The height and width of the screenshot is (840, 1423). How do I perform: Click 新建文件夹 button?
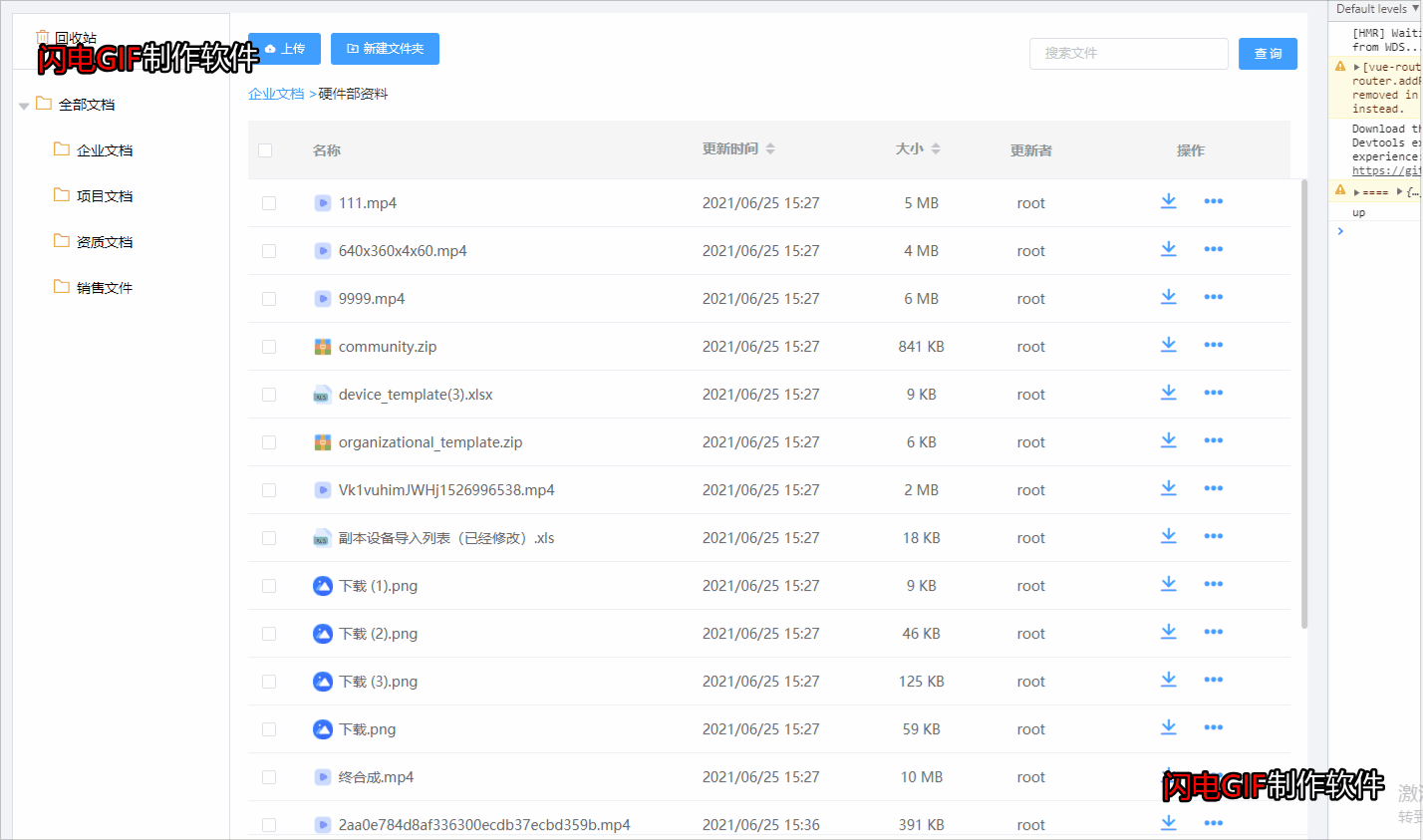[385, 49]
